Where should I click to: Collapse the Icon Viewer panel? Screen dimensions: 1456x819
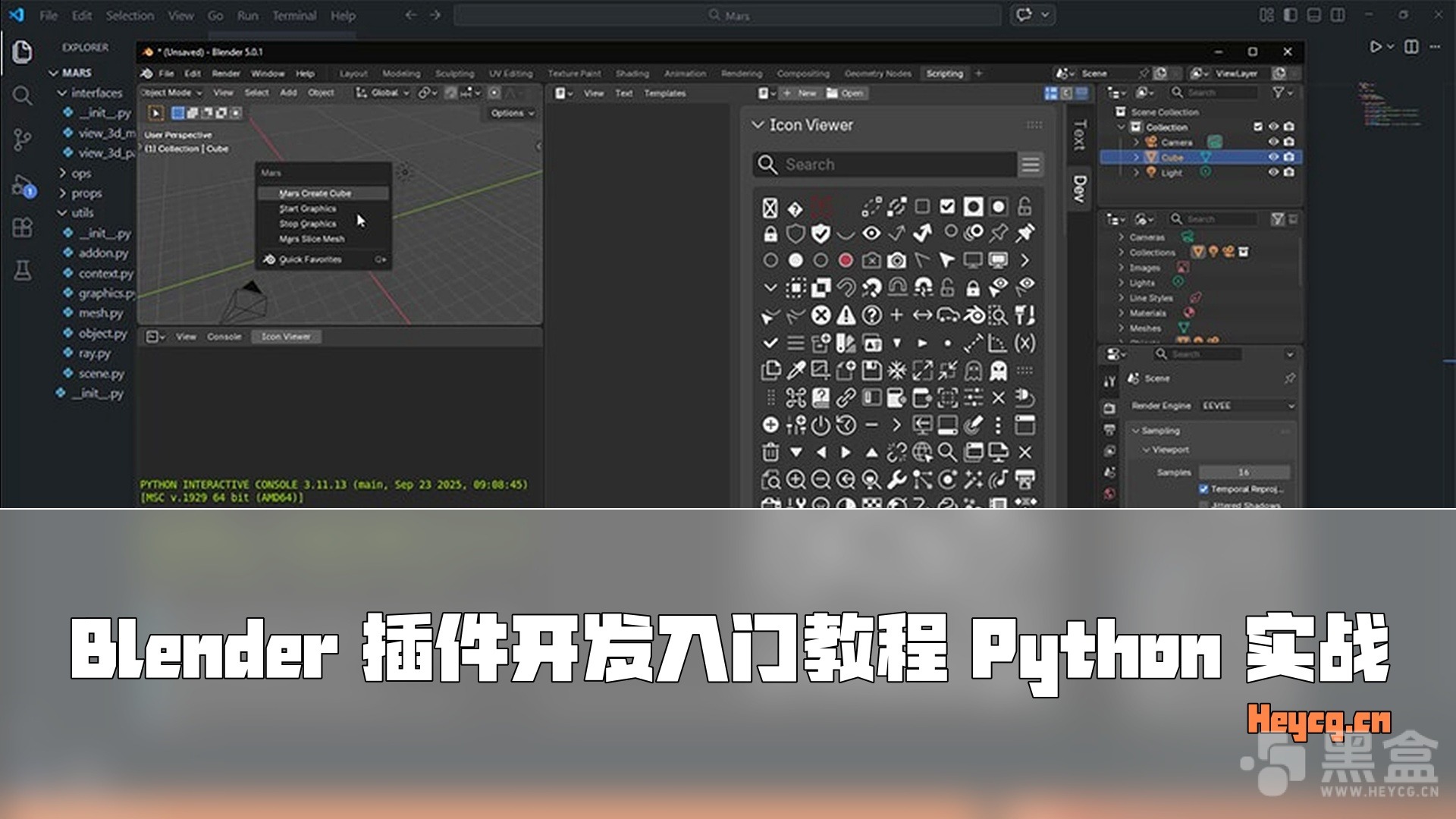[x=758, y=124]
